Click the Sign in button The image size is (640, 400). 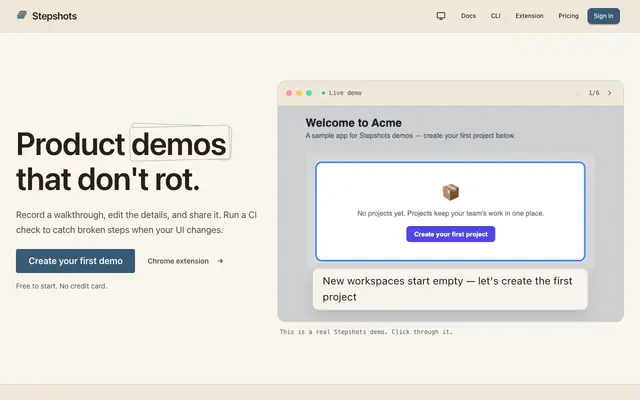[x=604, y=16]
